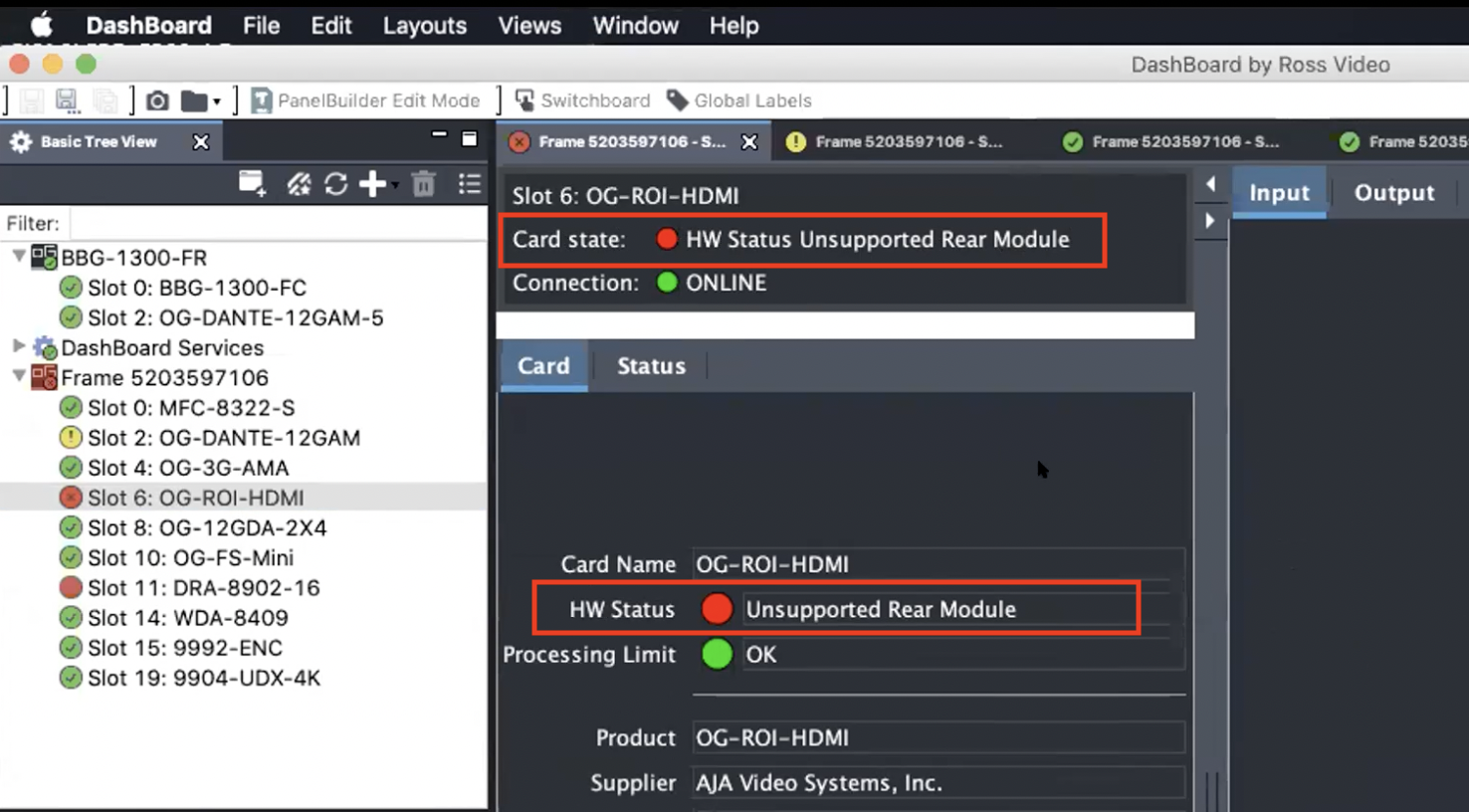
Task: Enable PanelBuilder Edit Mode
Action: (x=366, y=101)
